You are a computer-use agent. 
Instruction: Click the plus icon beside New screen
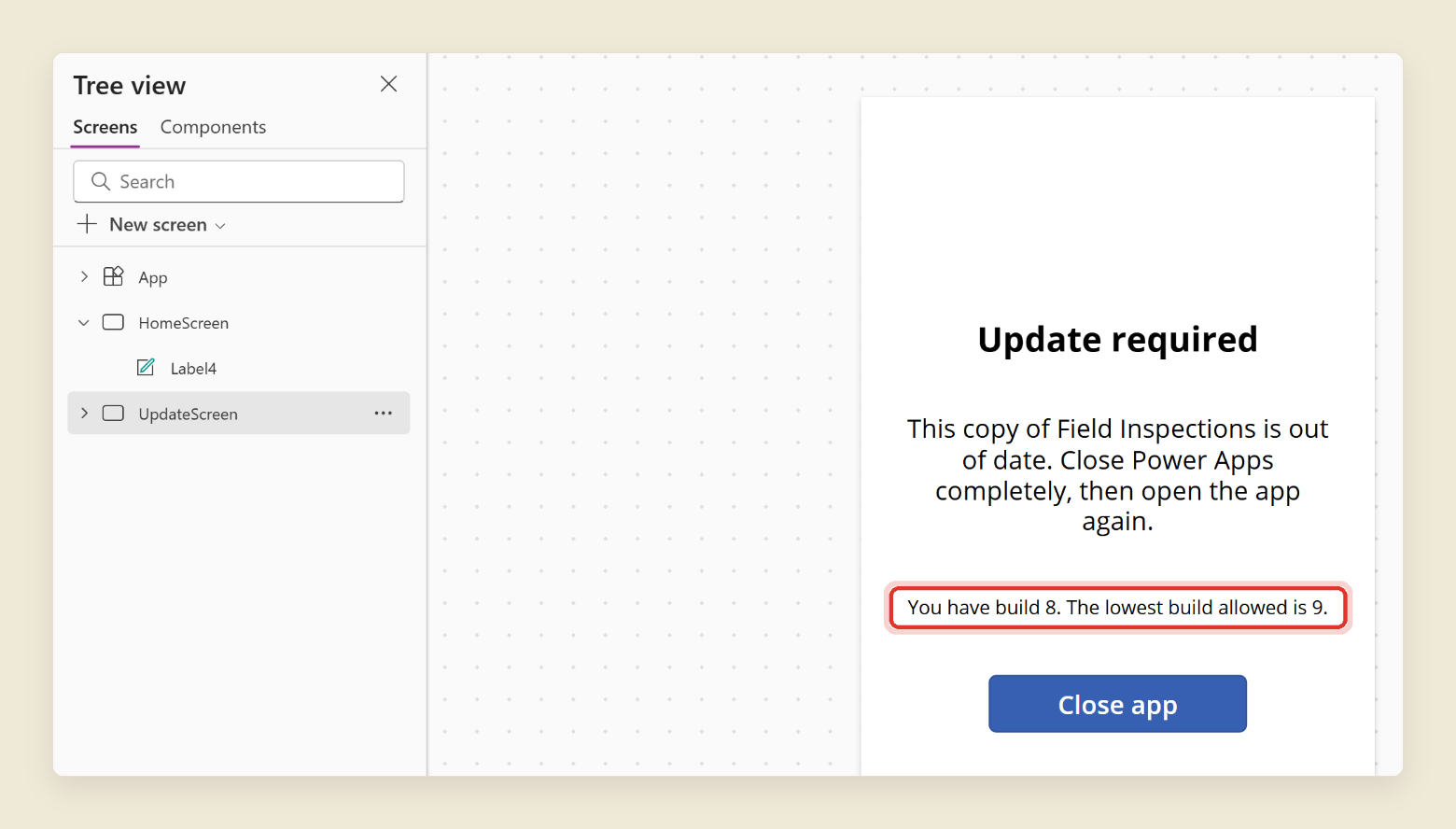pos(87,224)
